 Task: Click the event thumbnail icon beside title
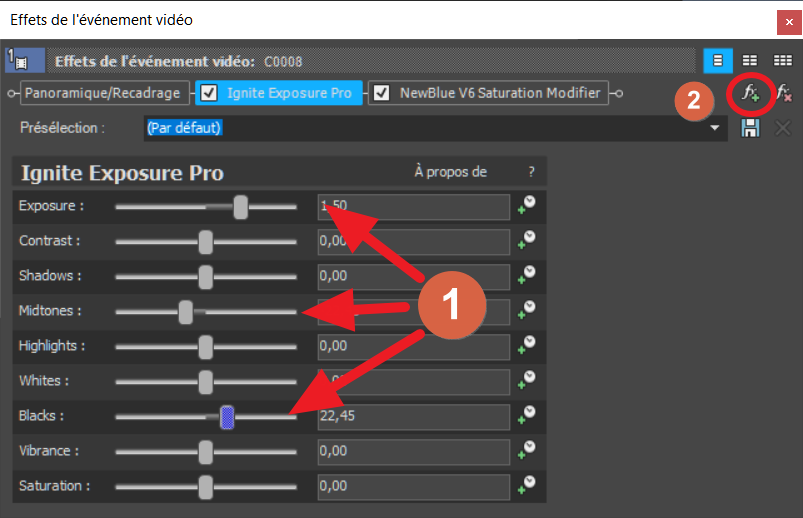(x=25, y=60)
